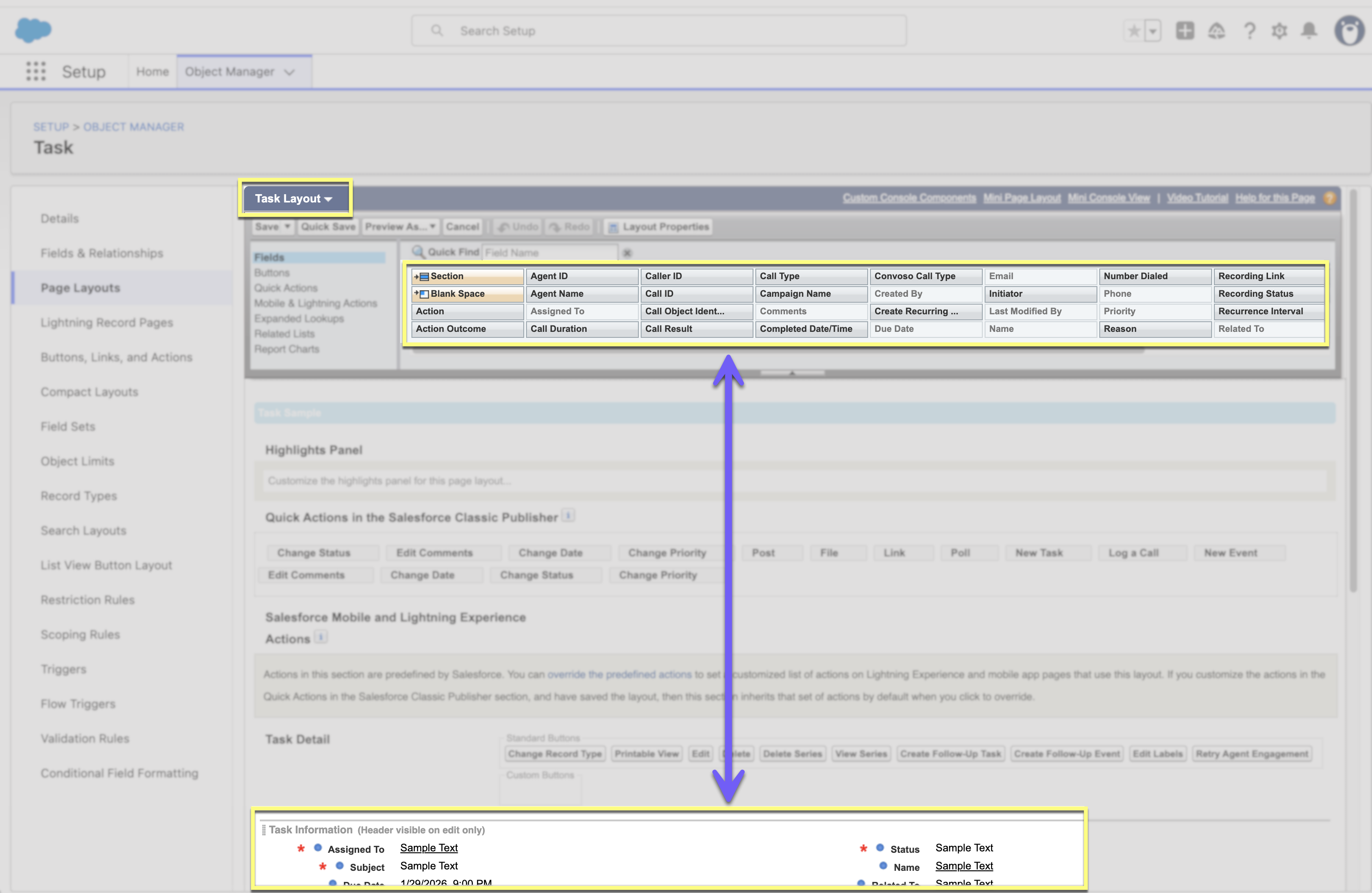Switch to the Home tab

(152, 72)
